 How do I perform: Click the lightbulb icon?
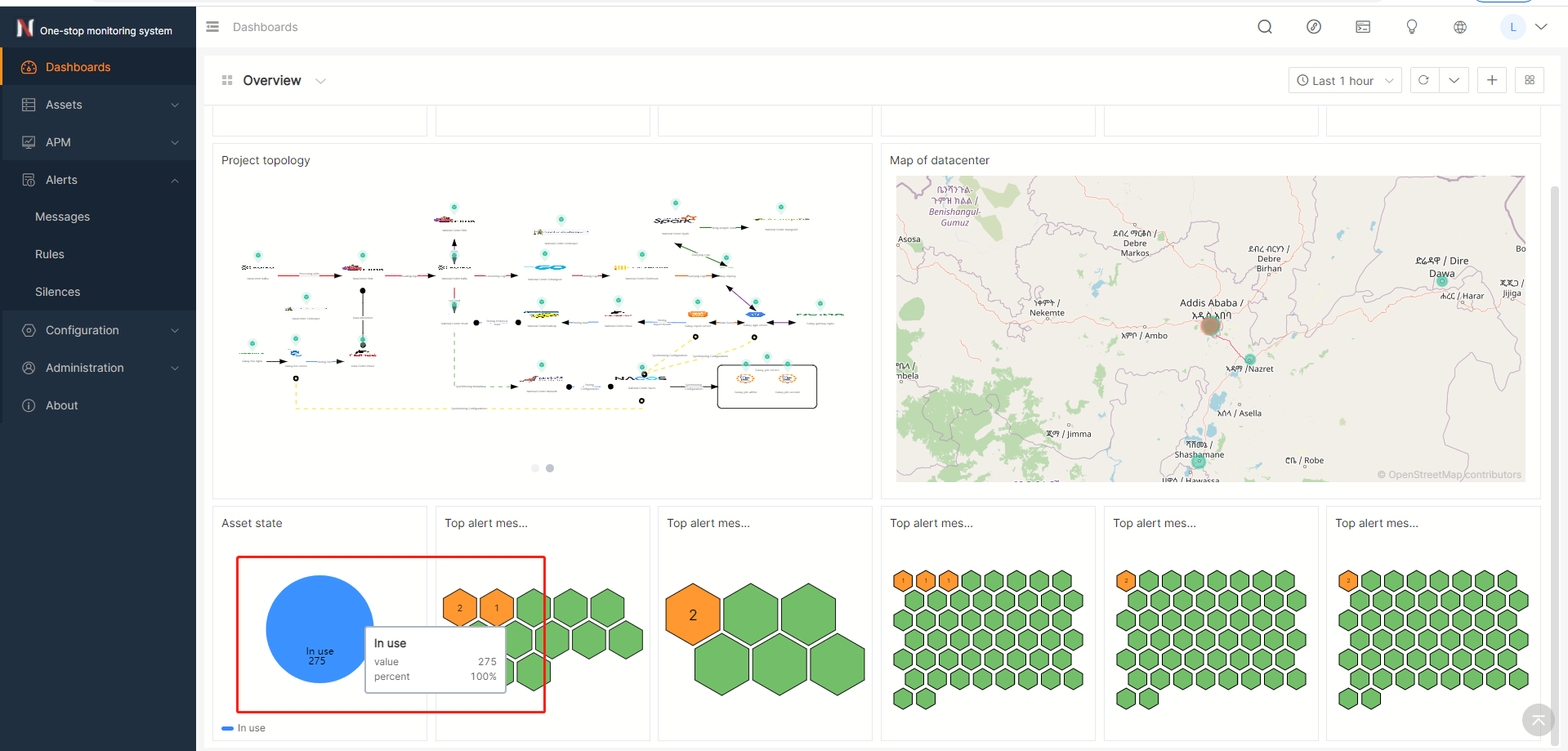click(1411, 27)
